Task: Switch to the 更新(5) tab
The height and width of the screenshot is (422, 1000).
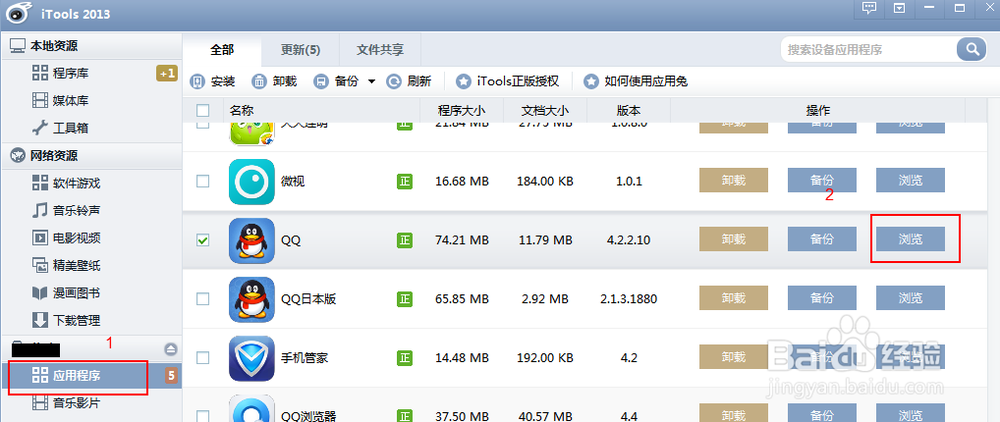Action: click(x=300, y=49)
